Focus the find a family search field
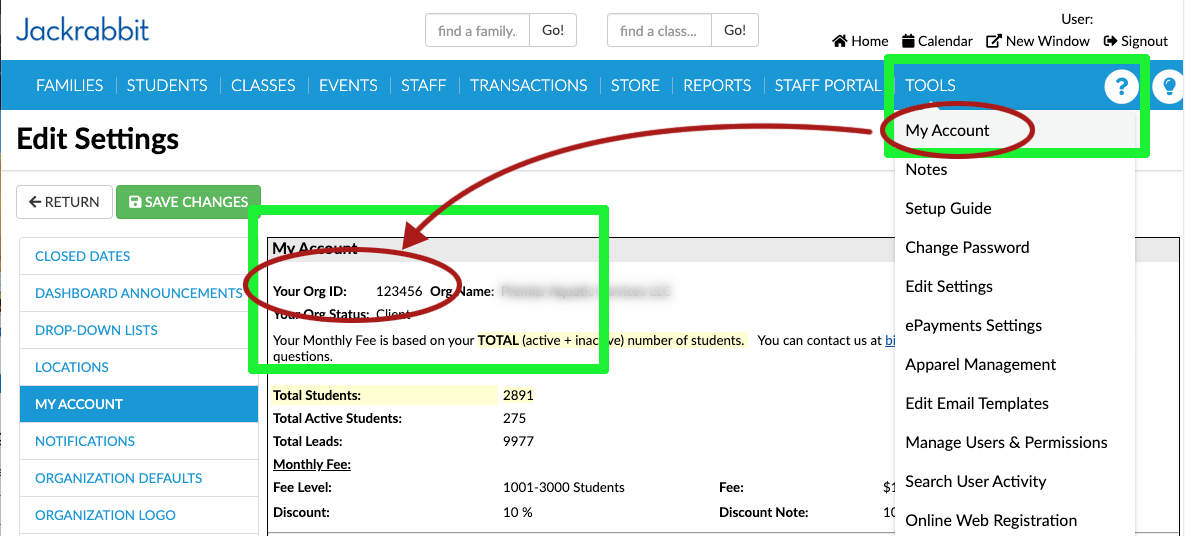This screenshot has width=1185, height=536. click(x=478, y=31)
